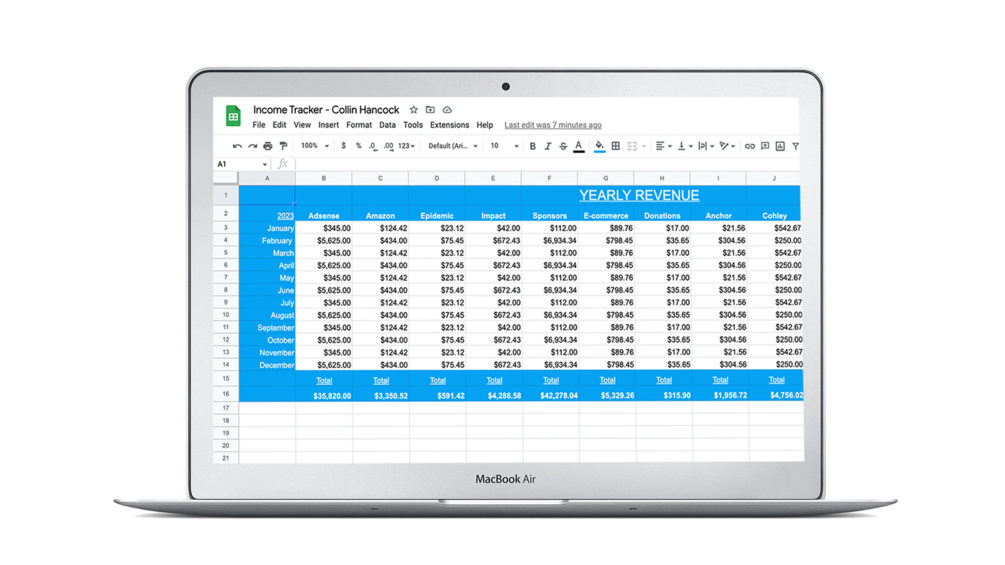Open the font size 10 dropdown
1005x565 pixels.
point(504,146)
